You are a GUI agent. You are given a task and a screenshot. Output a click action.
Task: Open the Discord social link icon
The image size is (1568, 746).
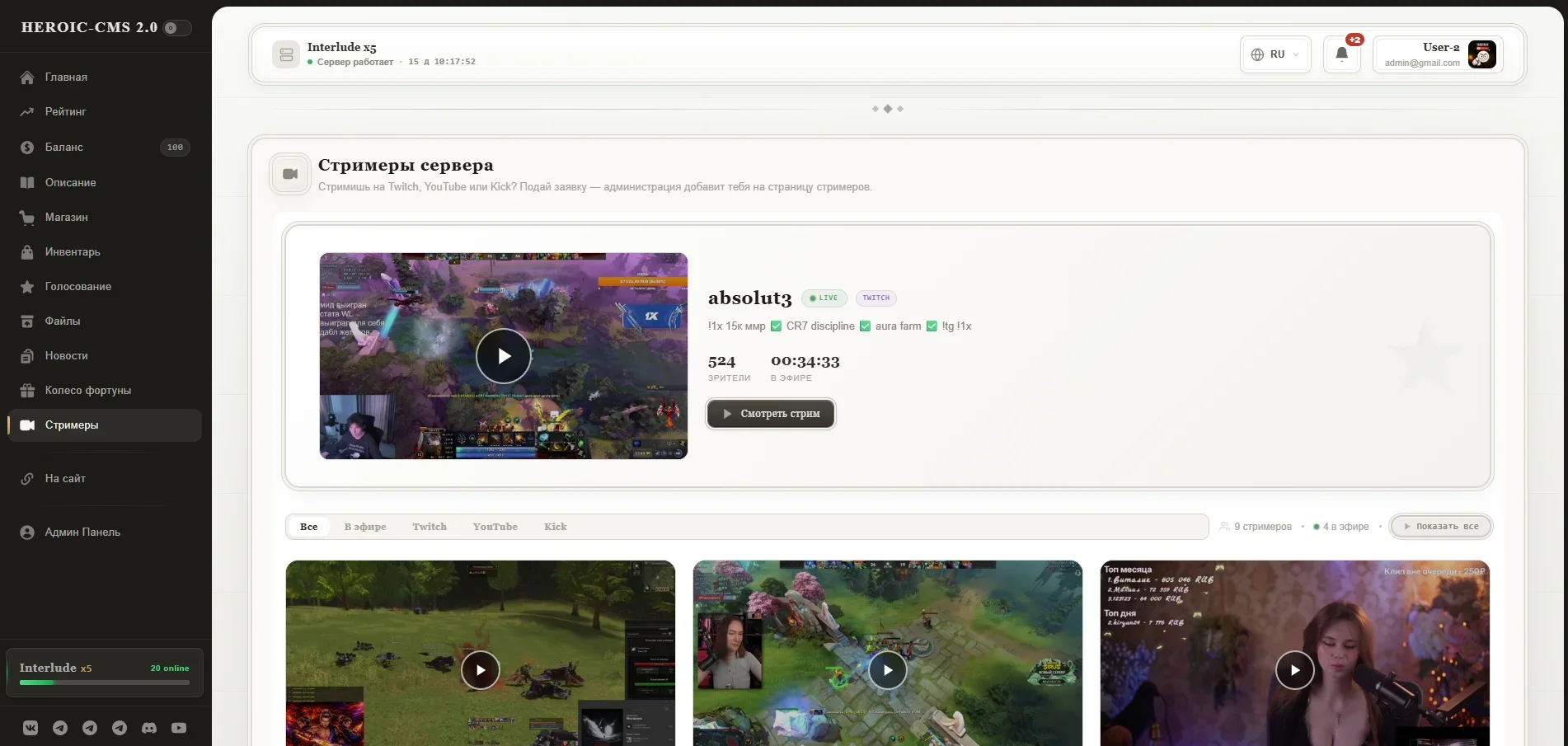149,728
